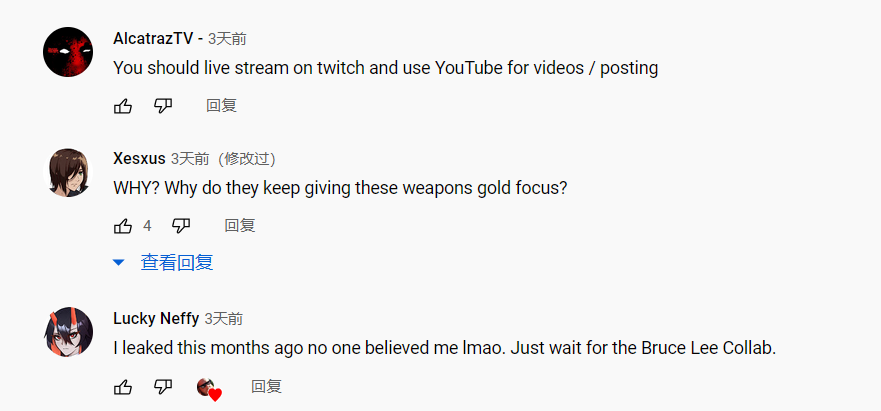Click the creator heart icon on Lucky Neffy's comment
The image size is (881, 411).
209,389
